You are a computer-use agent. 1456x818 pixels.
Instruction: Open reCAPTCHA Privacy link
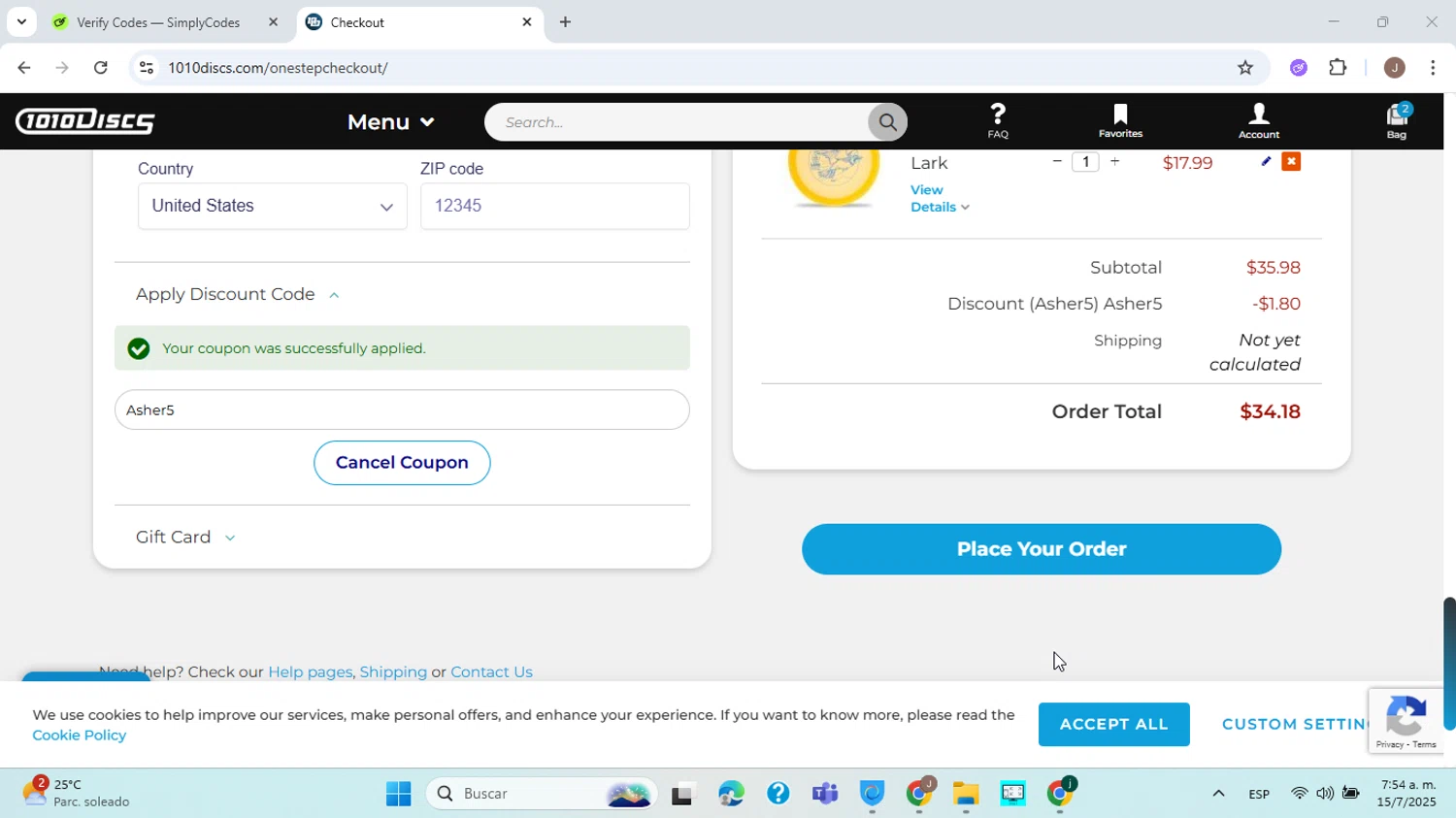1389,744
